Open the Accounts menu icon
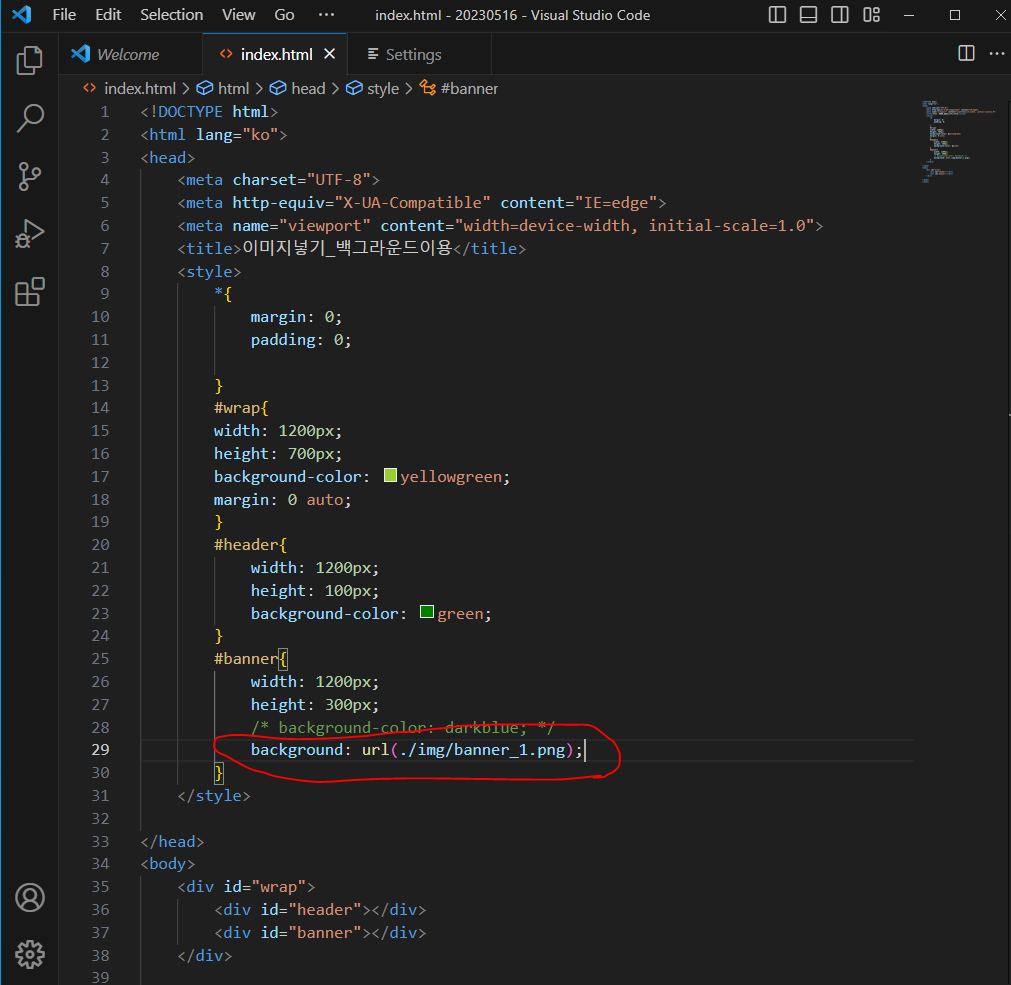 point(30,897)
